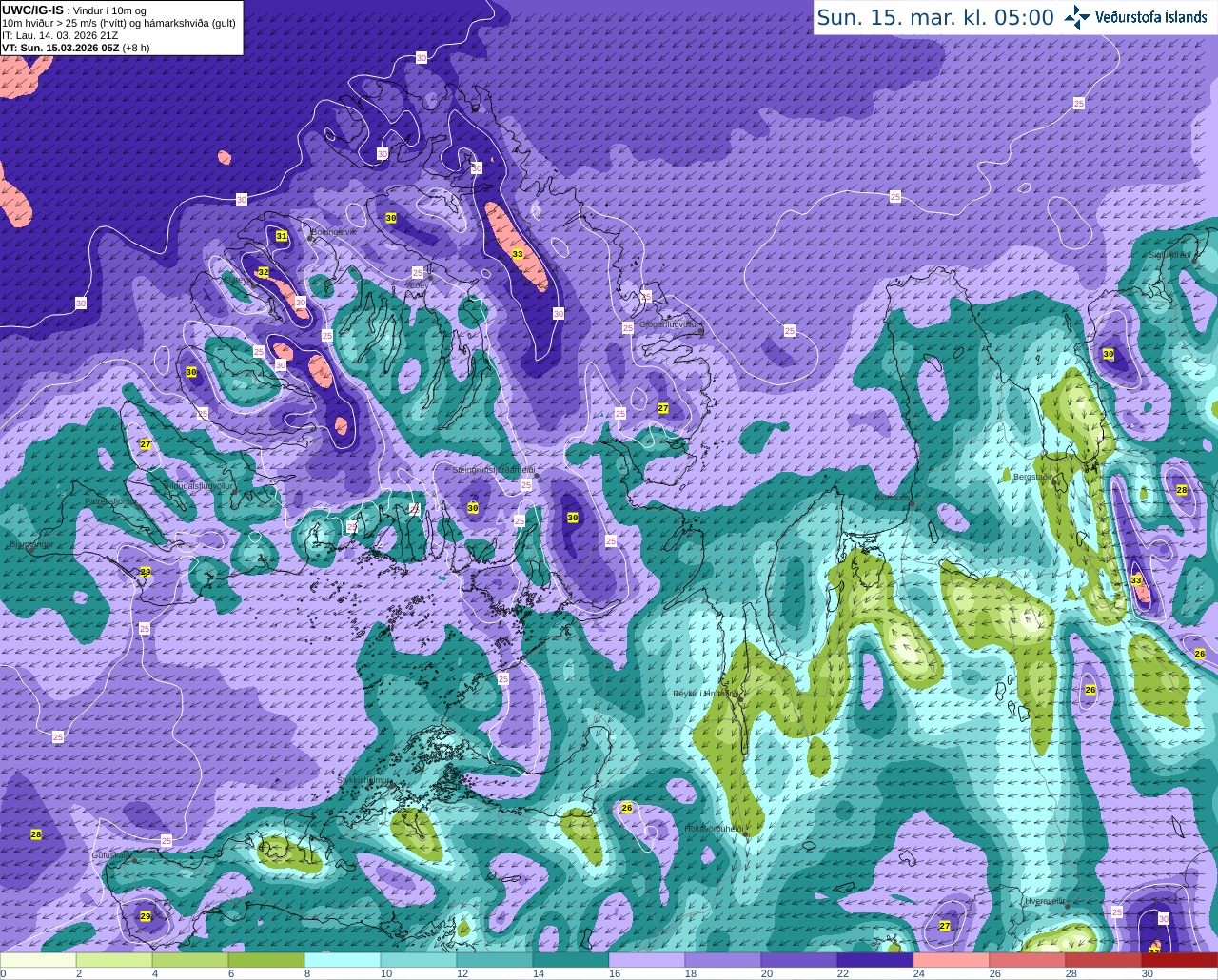
Task: Select the 0–2 m/s pale yellow legend swatch
Action: pos(38,960)
